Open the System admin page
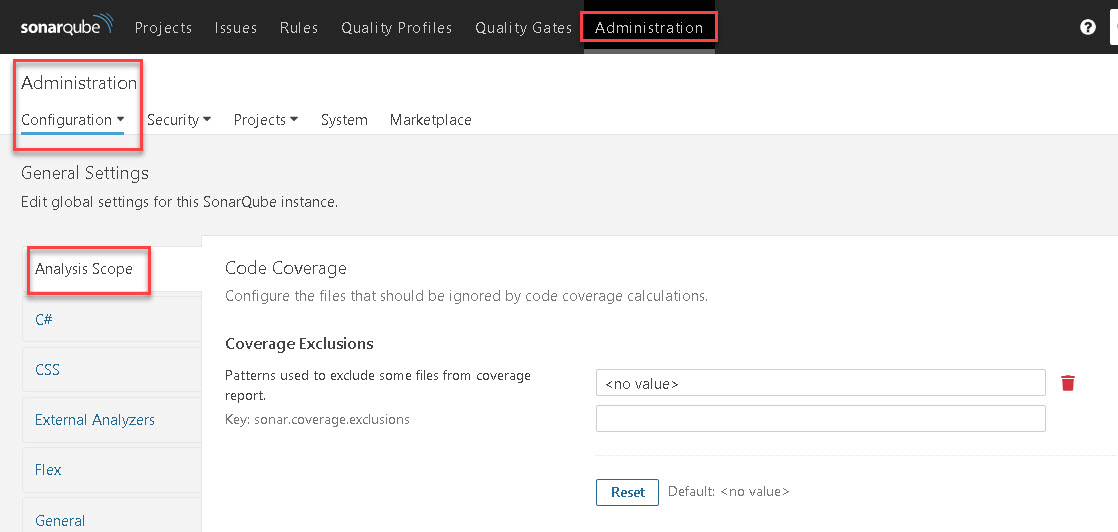The height and width of the screenshot is (532, 1118). tap(344, 120)
